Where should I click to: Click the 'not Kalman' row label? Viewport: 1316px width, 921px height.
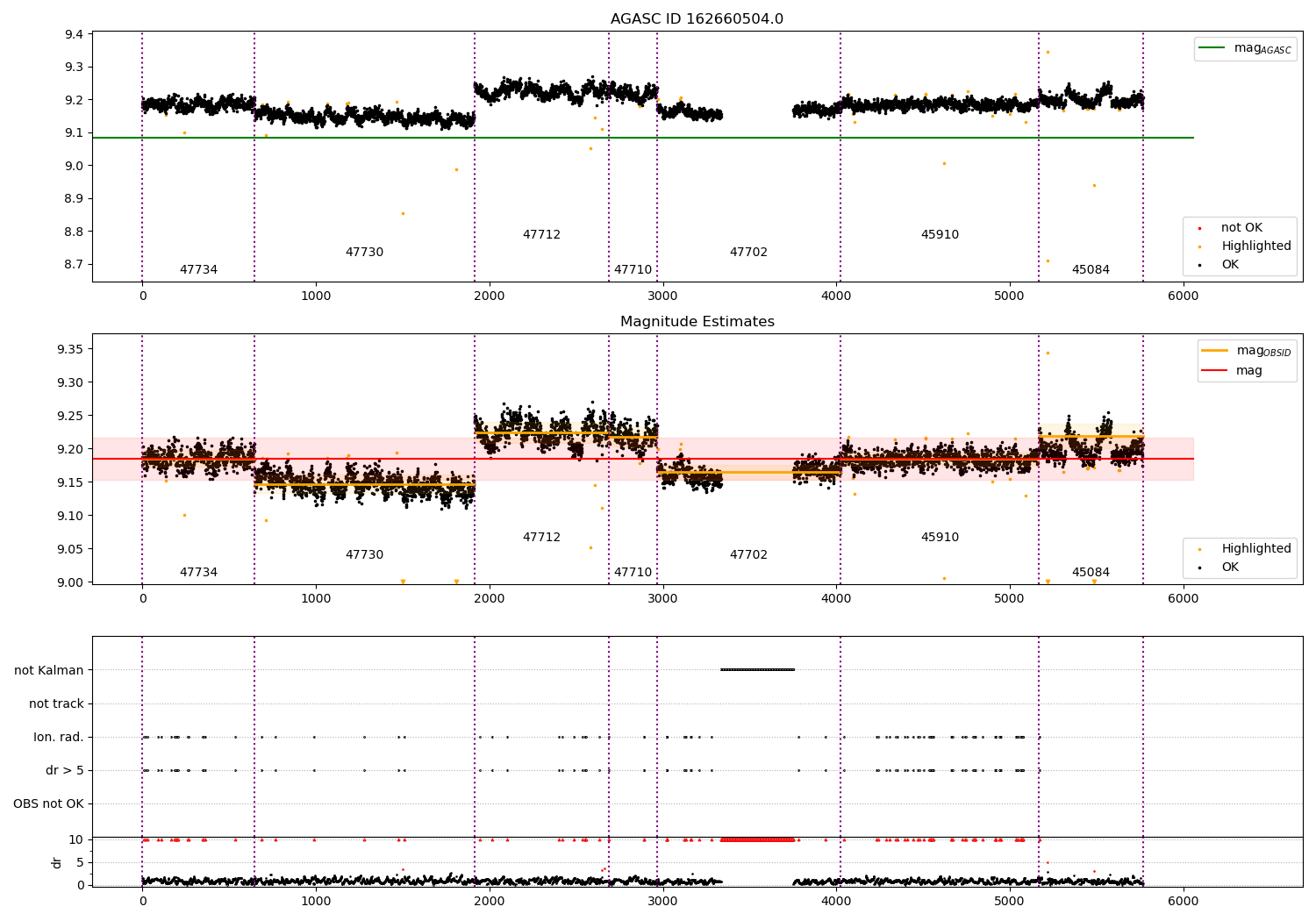tap(49, 670)
